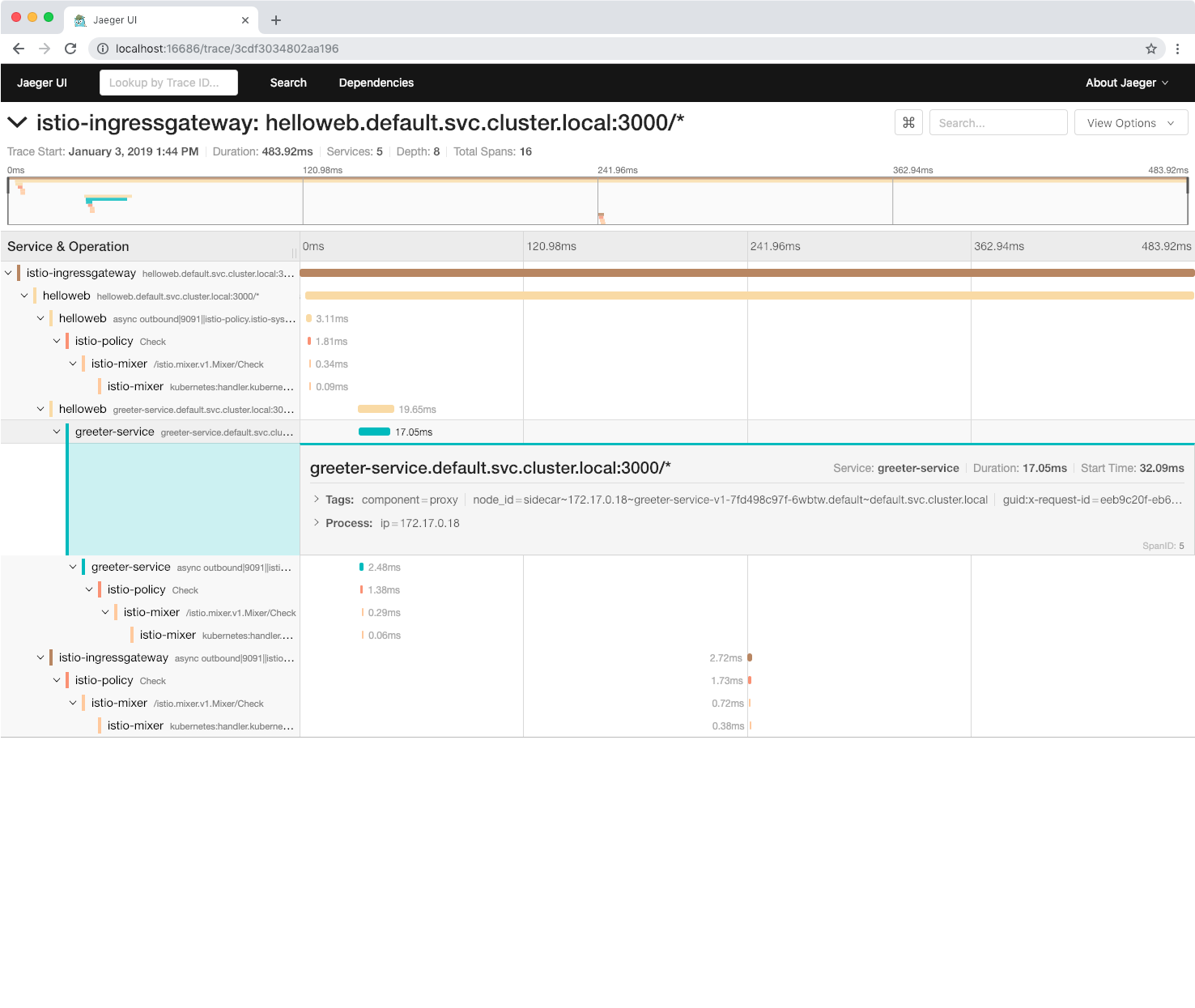This screenshot has width=1195, height=1008.
Task: Select the istio-mixer kubernetes:handler row at 0.38ms
Action: tap(597, 725)
